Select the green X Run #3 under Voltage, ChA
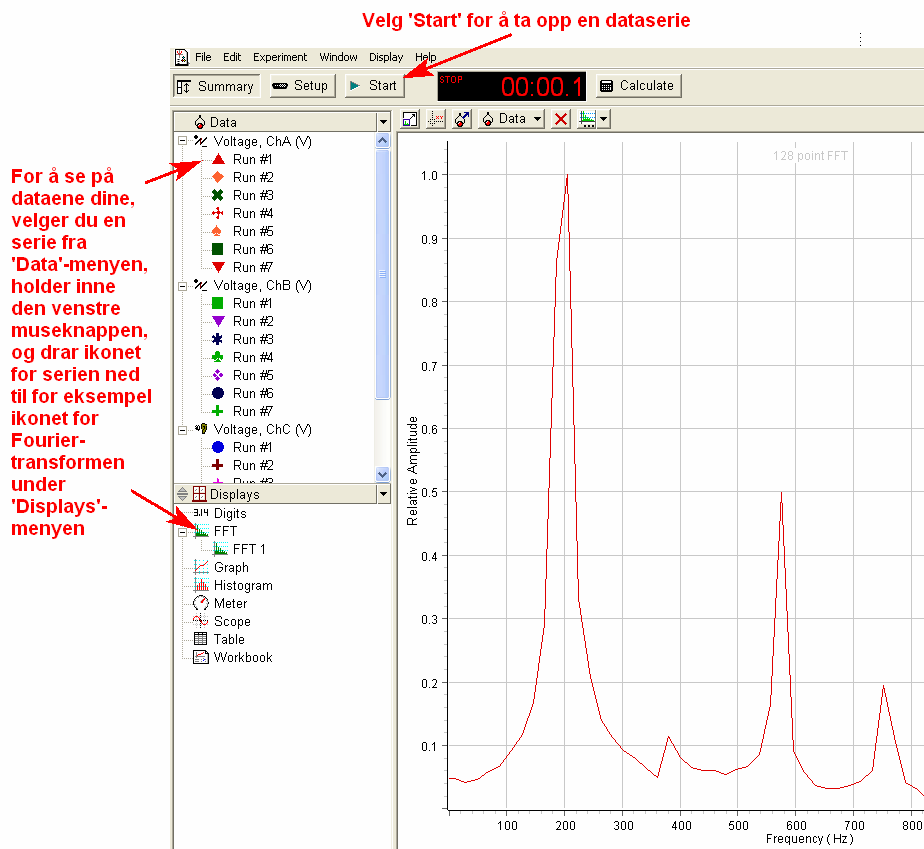 [x=243, y=196]
